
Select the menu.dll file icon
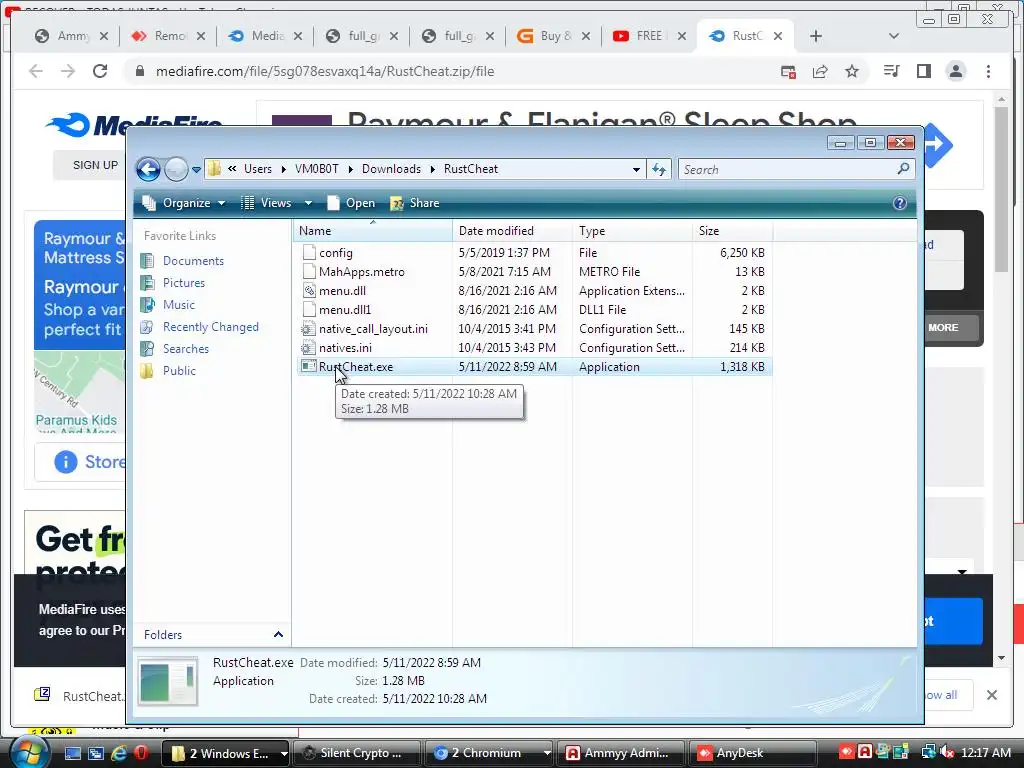(x=309, y=291)
